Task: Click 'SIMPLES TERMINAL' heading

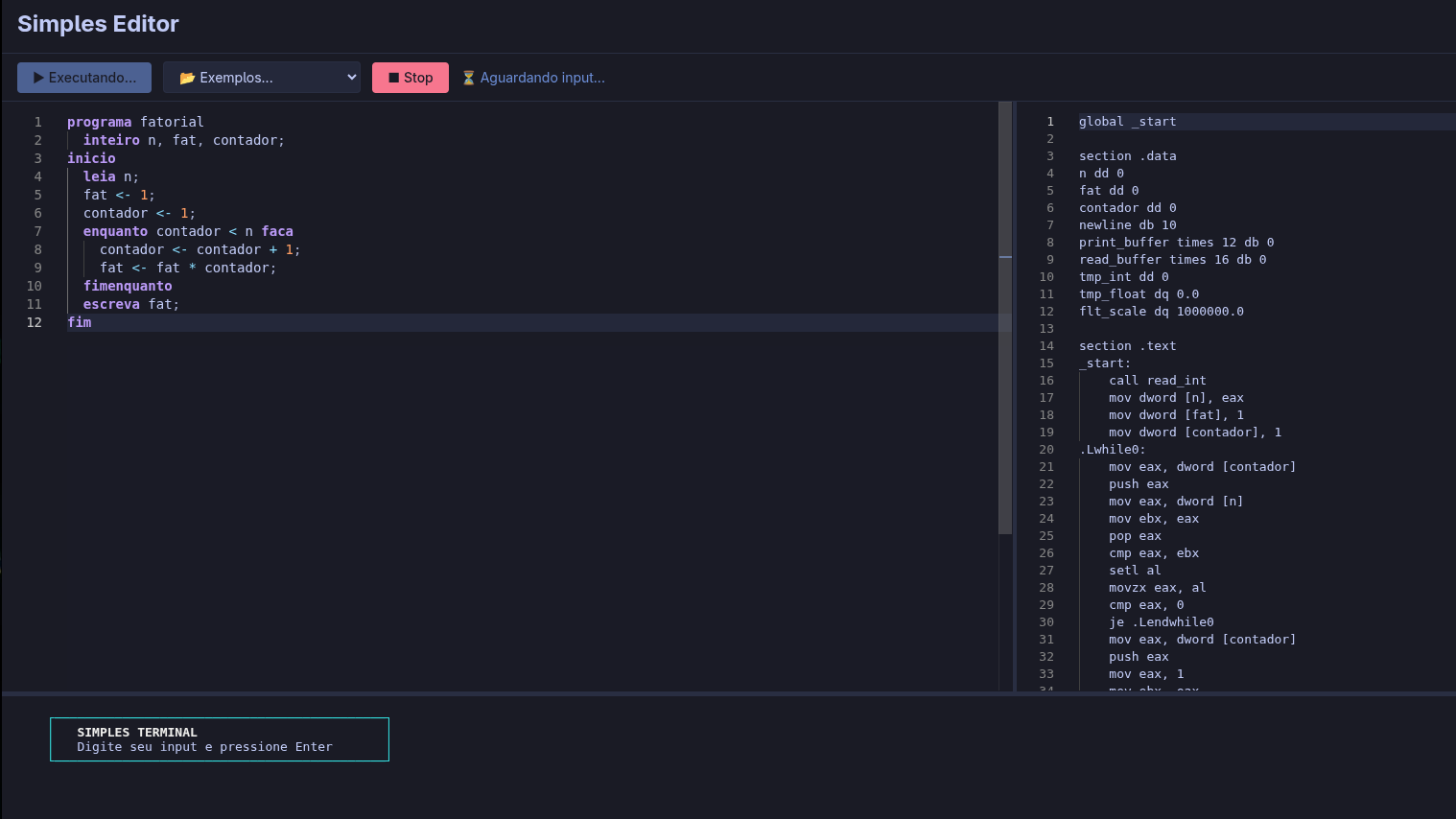Action: (x=137, y=733)
